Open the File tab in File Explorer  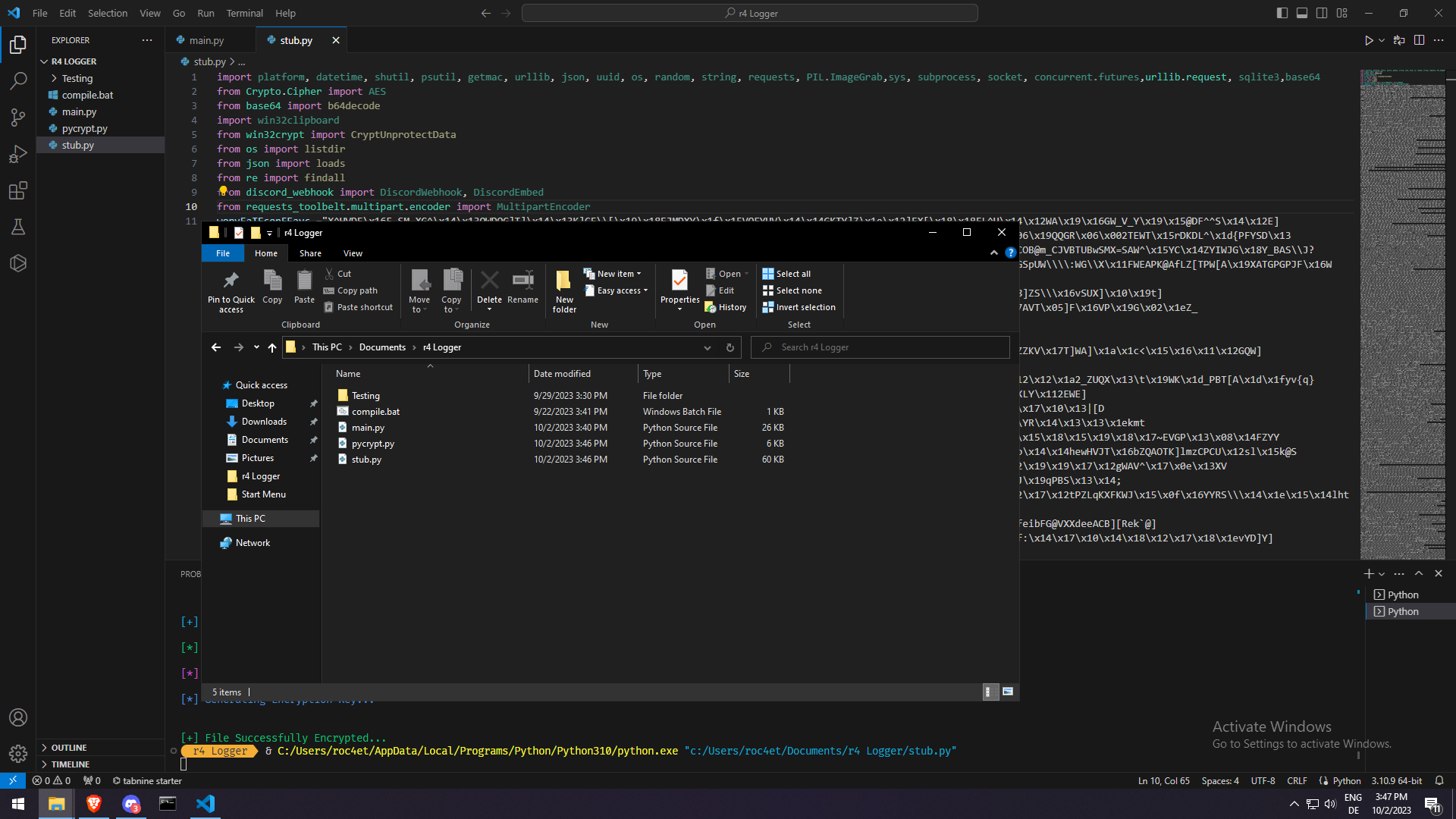point(223,253)
